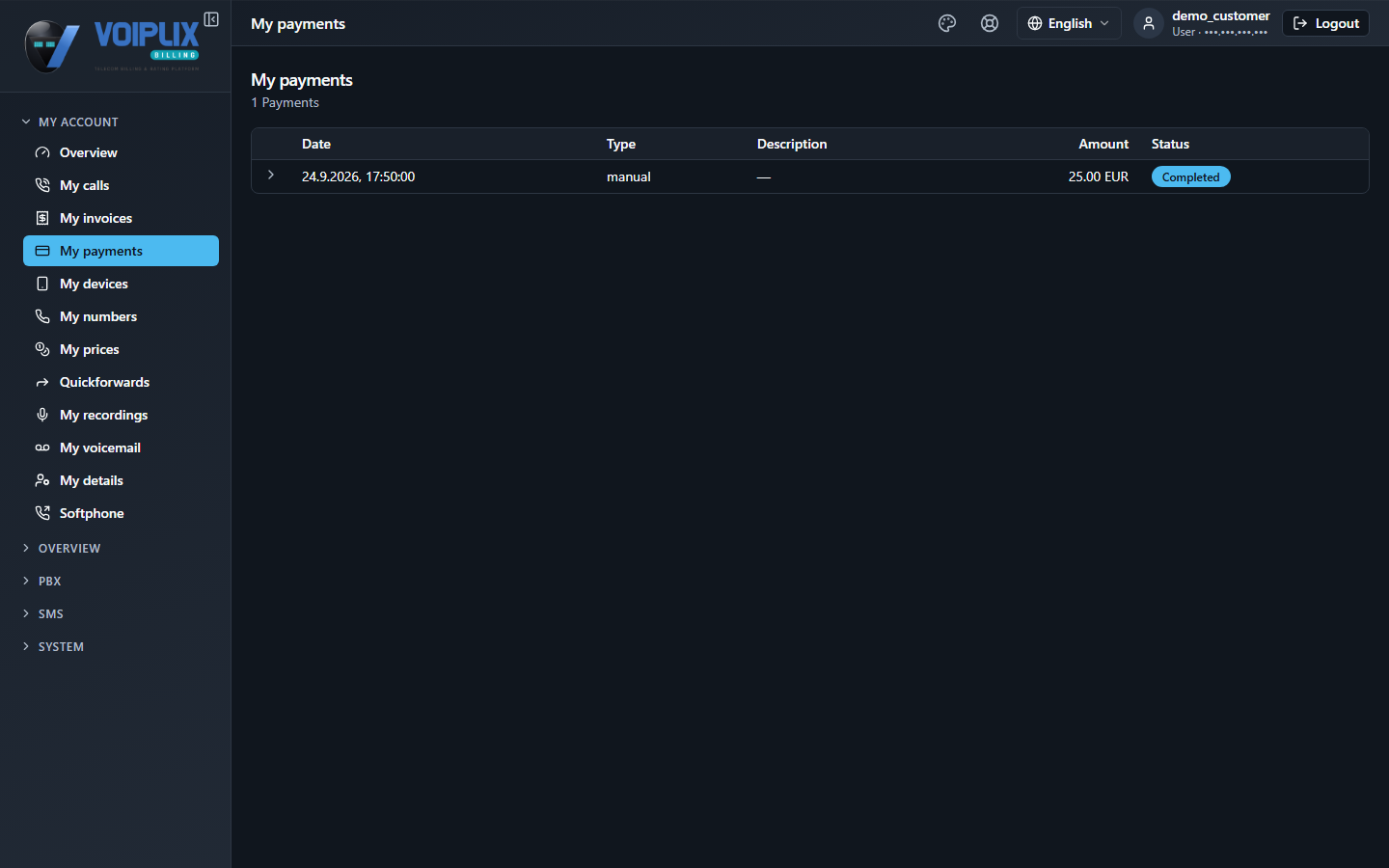This screenshot has width=1389, height=868.
Task: Click the Date column header
Action: click(x=316, y=144)
